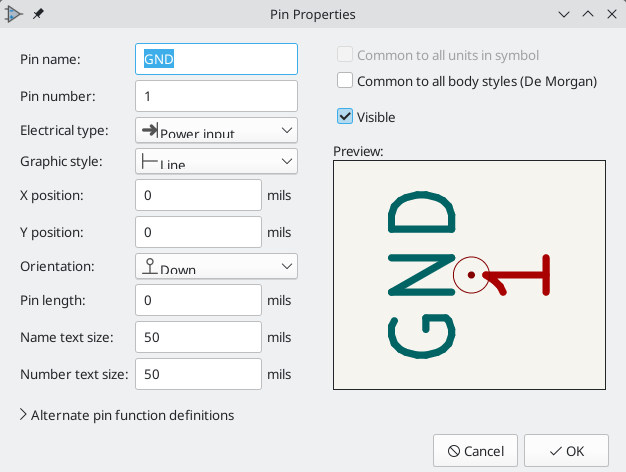Click the line graphic style icon
The image size is (626, 472).
pyautogui.click(x=149, y=161)
